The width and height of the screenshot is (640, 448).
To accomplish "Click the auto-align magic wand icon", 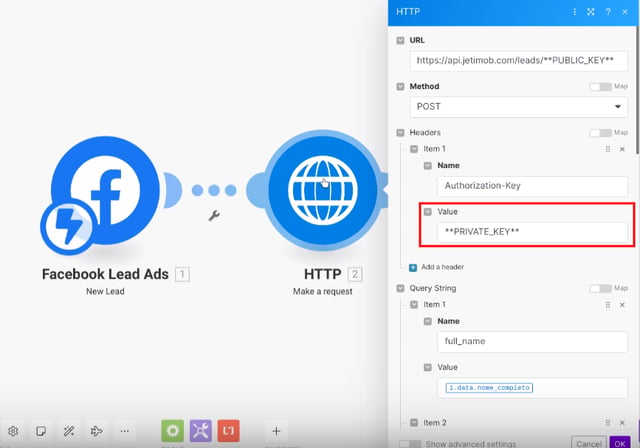I will point(69,431).
